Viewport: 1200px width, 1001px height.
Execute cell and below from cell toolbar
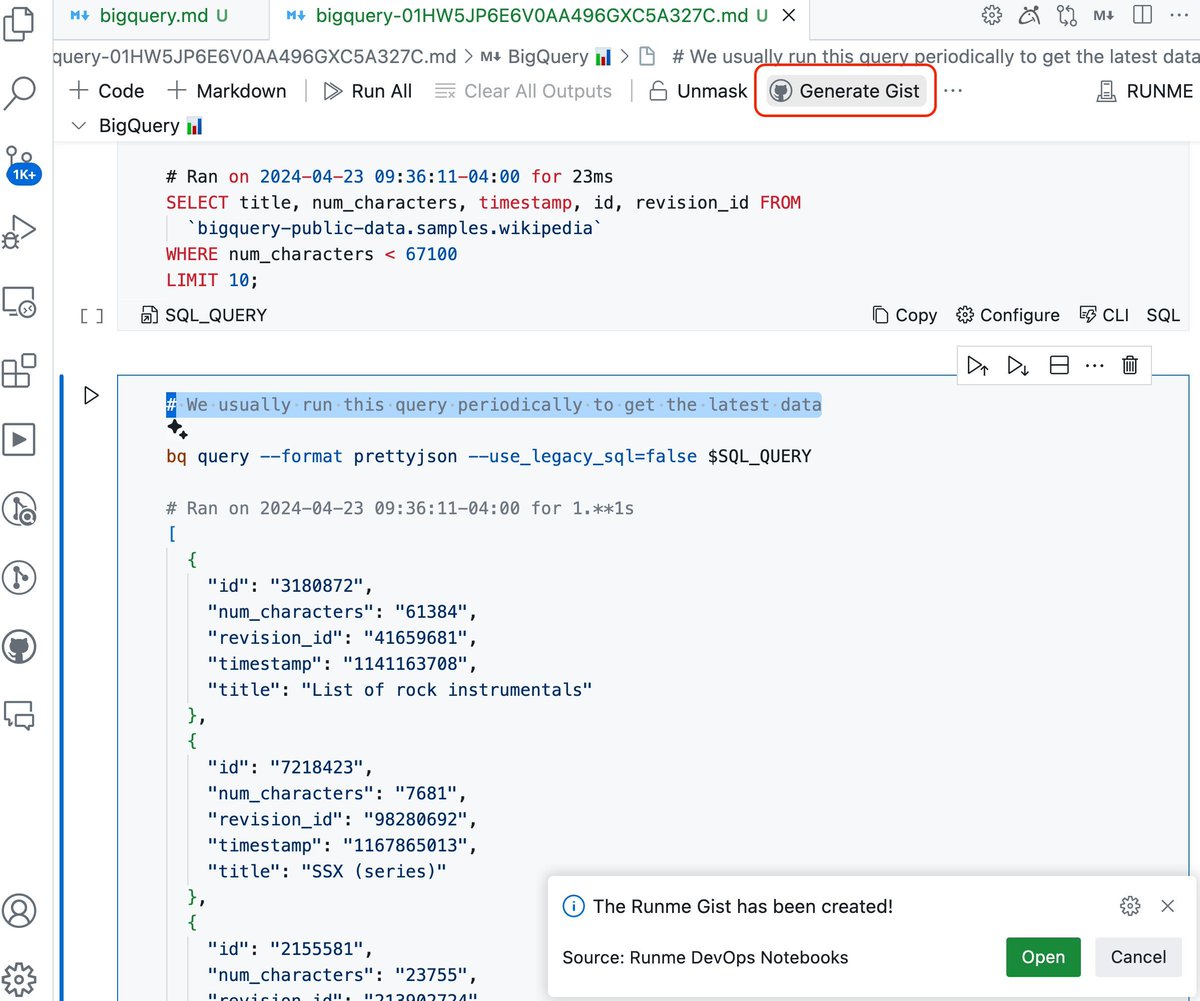[1018, 366]
